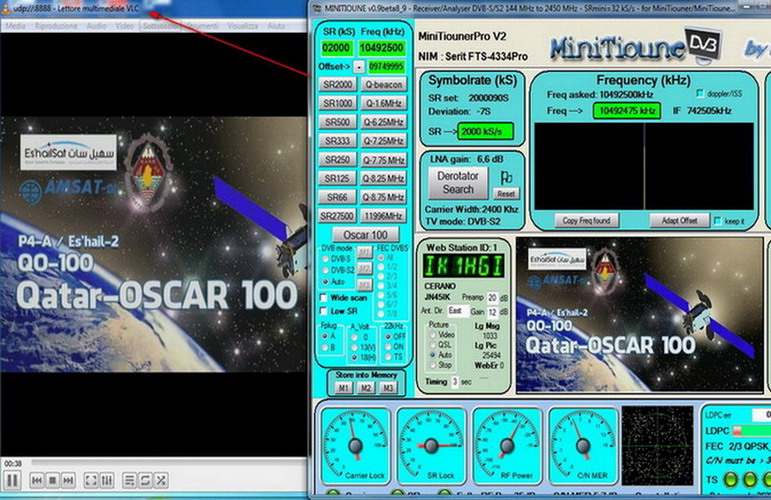Click the Offset value field 09749995
The height and width of the screenshot is (500, 771).
[x=386, y=66]
